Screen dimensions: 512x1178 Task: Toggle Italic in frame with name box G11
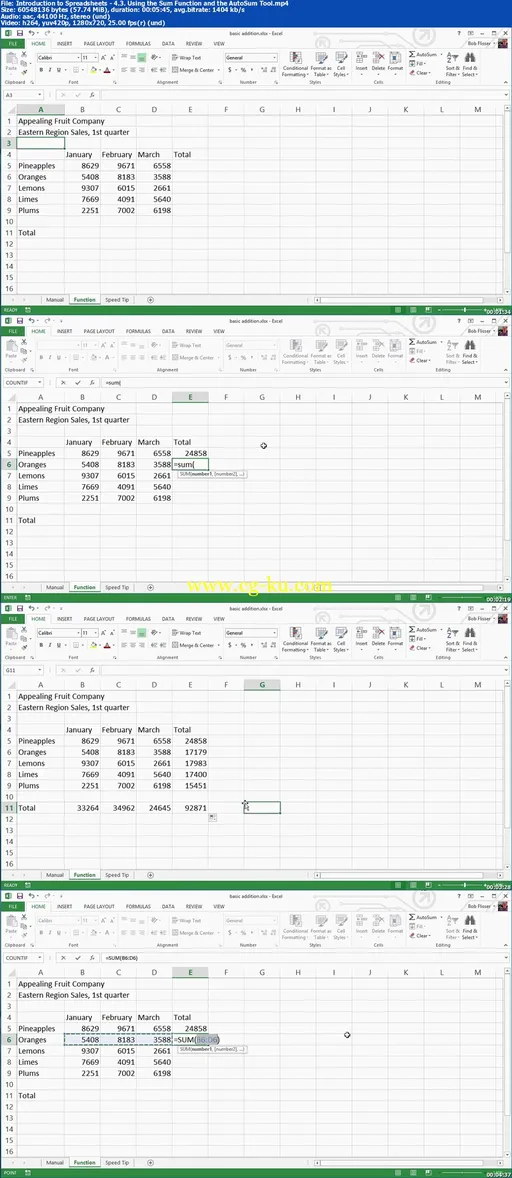point(50,645)
